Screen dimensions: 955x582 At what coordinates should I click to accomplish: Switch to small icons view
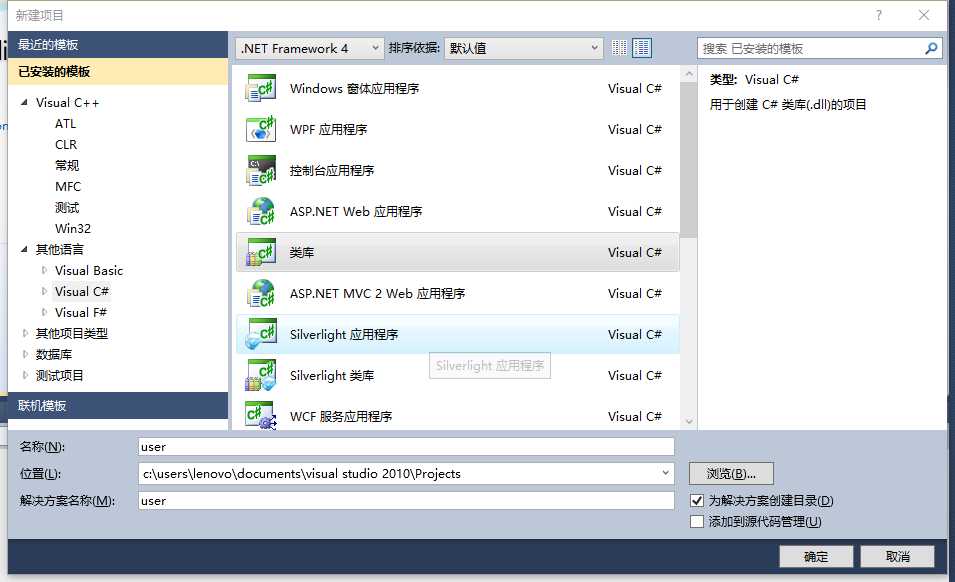tap(619, 48)
